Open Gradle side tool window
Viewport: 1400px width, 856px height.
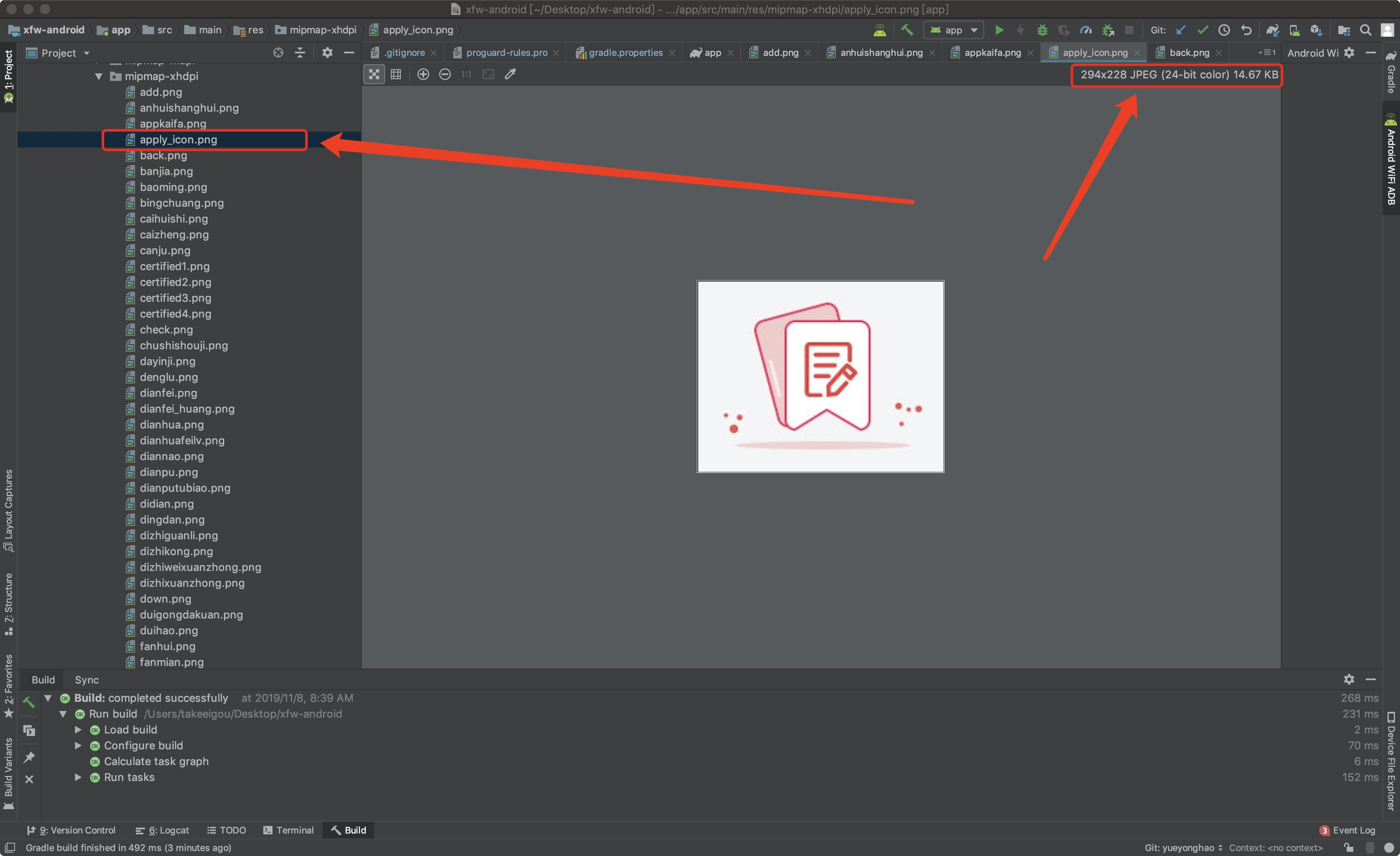[1391, 73]
